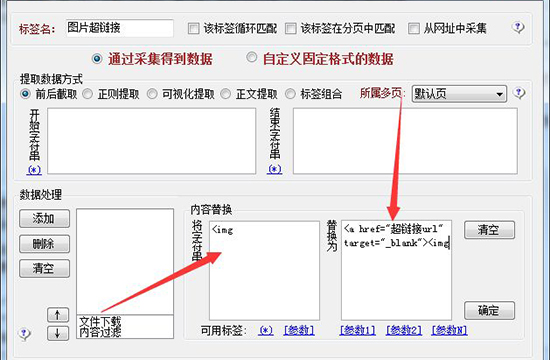Select 自定义固定格式的数据 radio option
The width and height of the screenshot is (550, 360).
[251, 57]
